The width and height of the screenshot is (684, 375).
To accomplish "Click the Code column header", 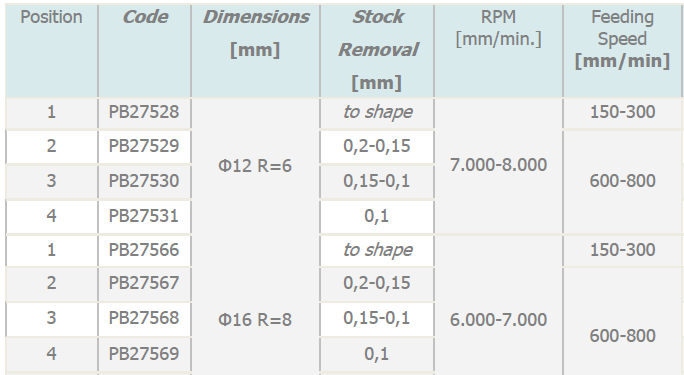I will pyautogui.click(x=145, y=51).
